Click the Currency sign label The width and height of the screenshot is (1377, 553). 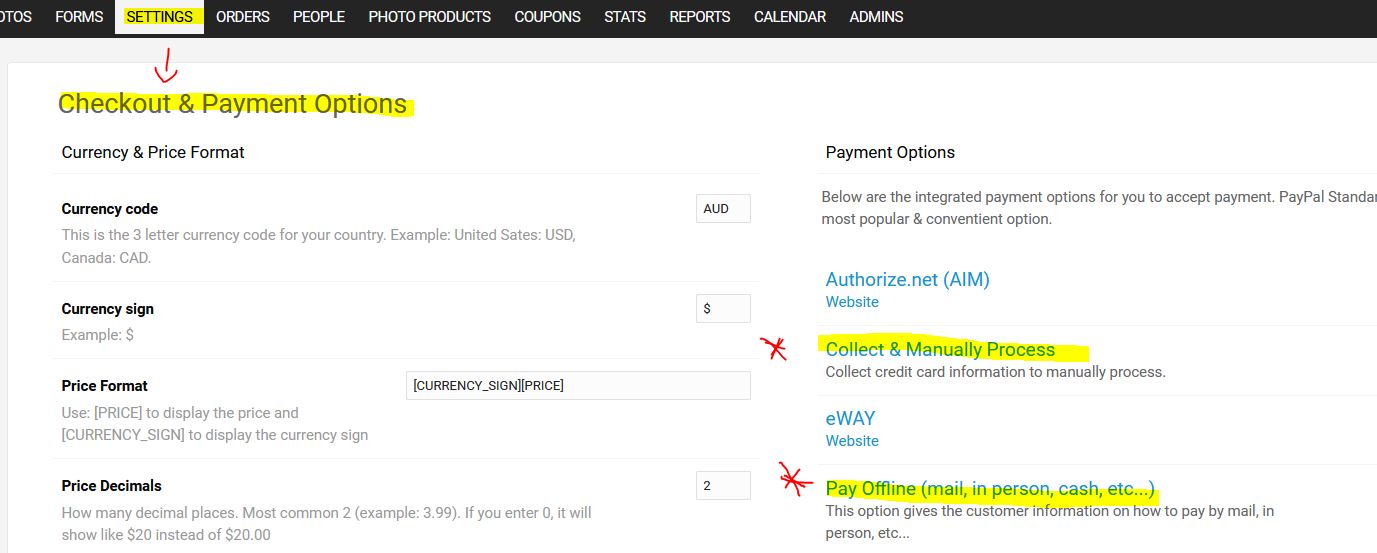click(108, 309)
